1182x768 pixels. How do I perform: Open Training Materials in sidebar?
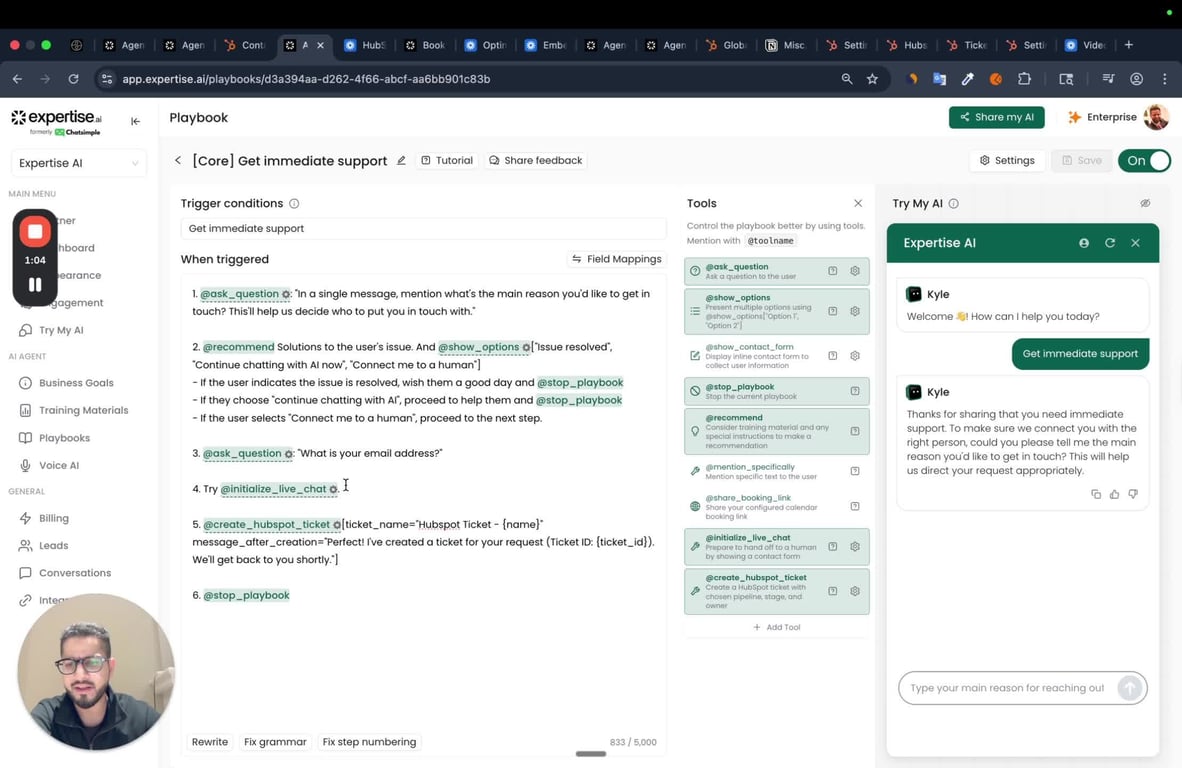83,411
